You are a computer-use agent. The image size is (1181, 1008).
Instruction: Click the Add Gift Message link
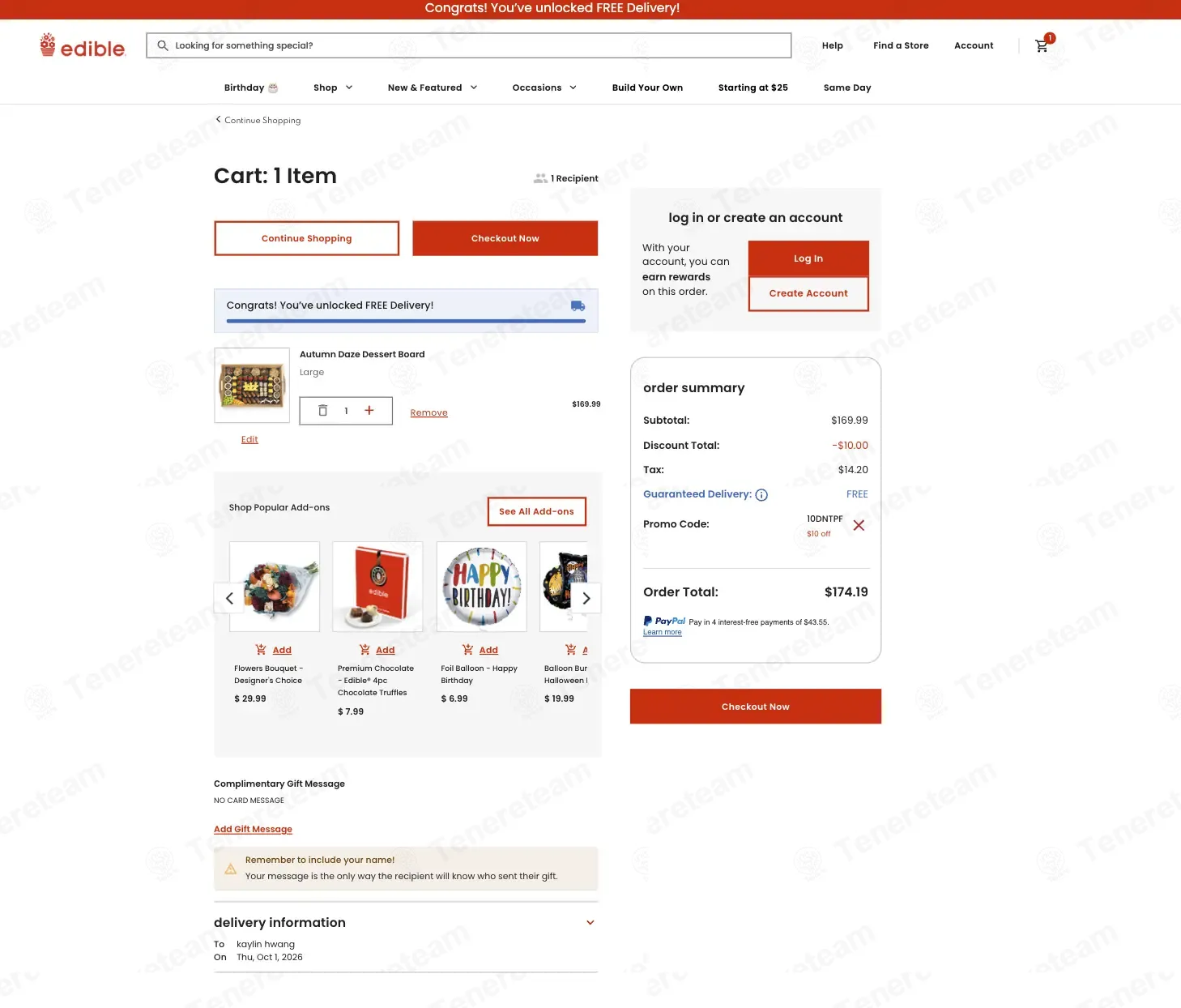[253, 829]
